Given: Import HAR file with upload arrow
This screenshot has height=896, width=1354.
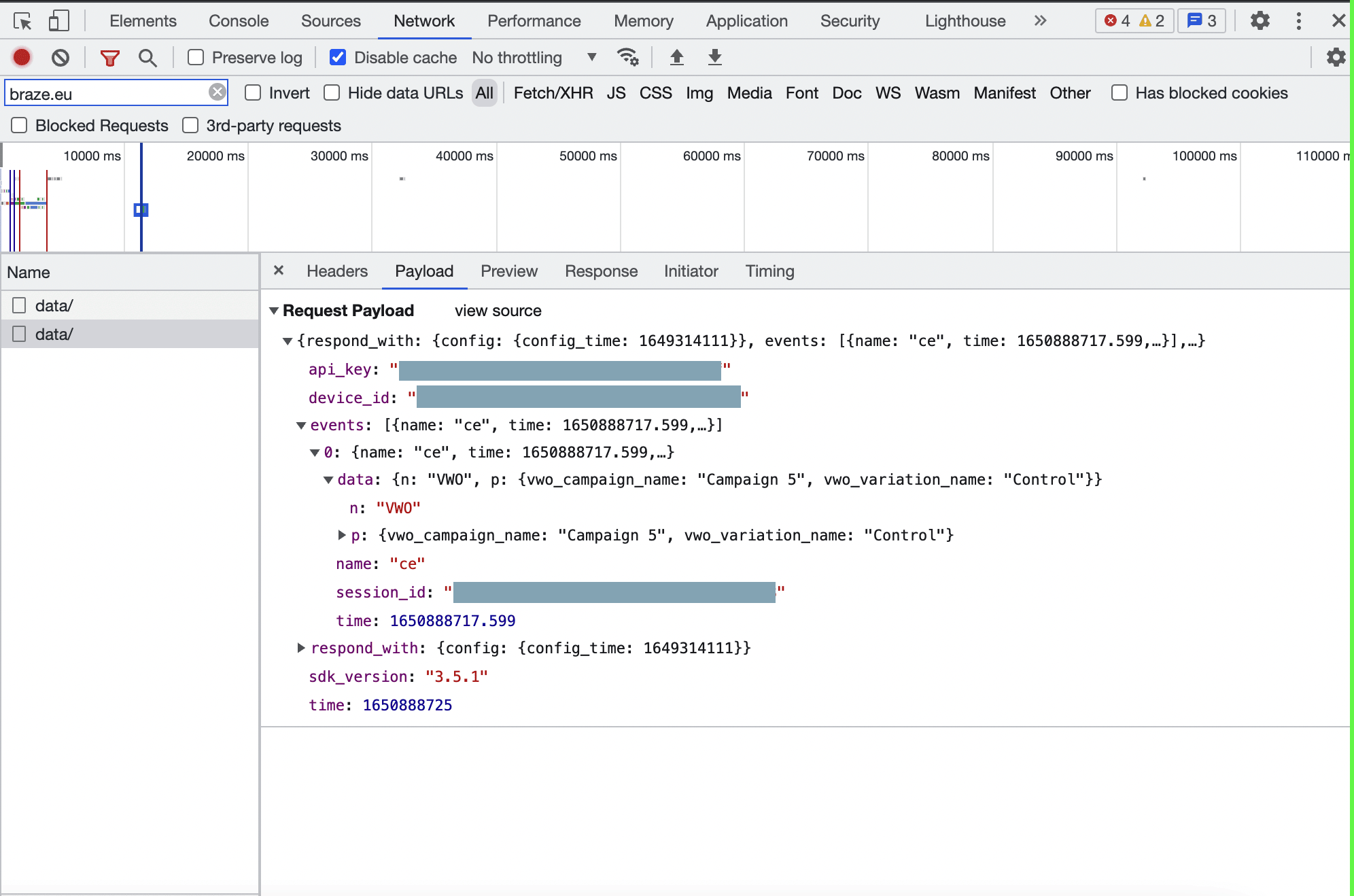Looking at the screenshot, I should (677, 57).
